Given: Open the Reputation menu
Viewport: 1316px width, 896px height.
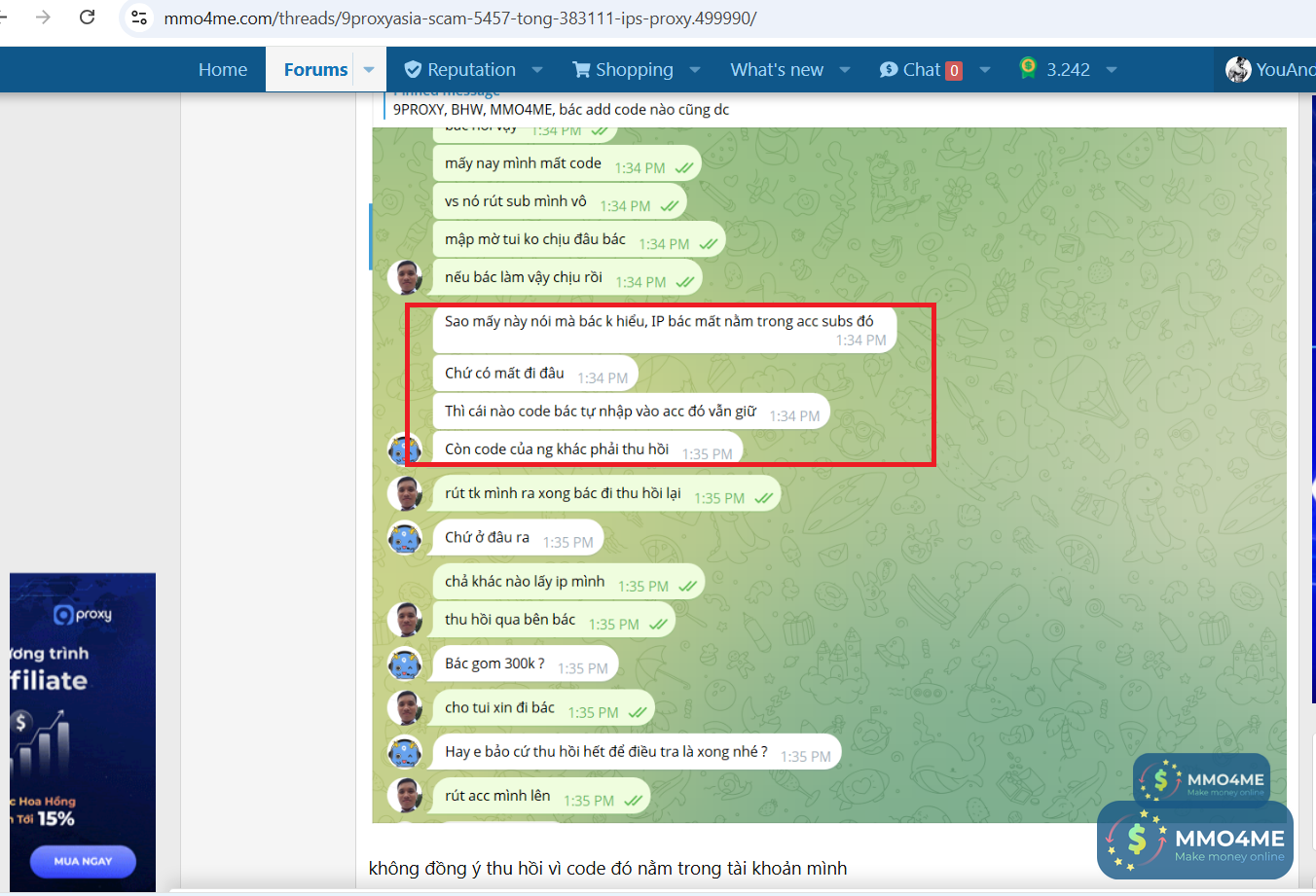Looking at the screenshot, I should pos(459,70).
